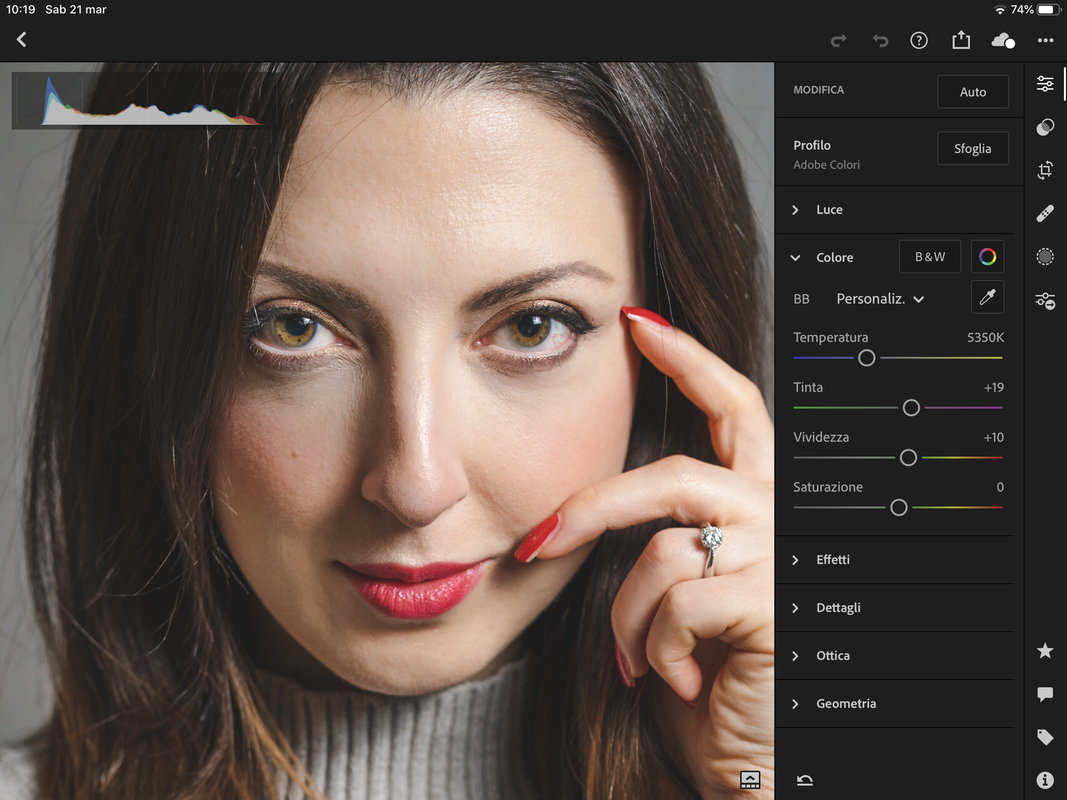Click the Profilo label
This screenshot has width=1067, height=800.
pyautogui.click(x=812, y=145)
